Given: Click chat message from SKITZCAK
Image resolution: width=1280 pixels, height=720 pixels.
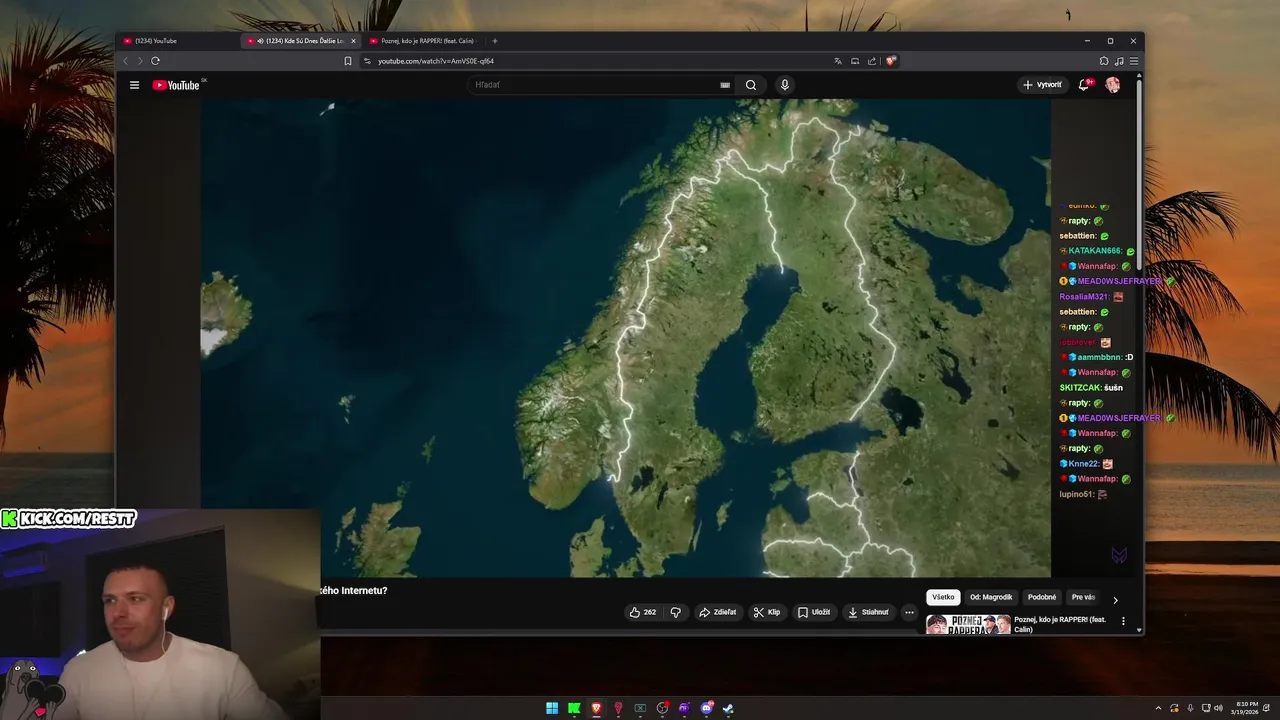Looking at the screenshot, I should [1091, 388].
